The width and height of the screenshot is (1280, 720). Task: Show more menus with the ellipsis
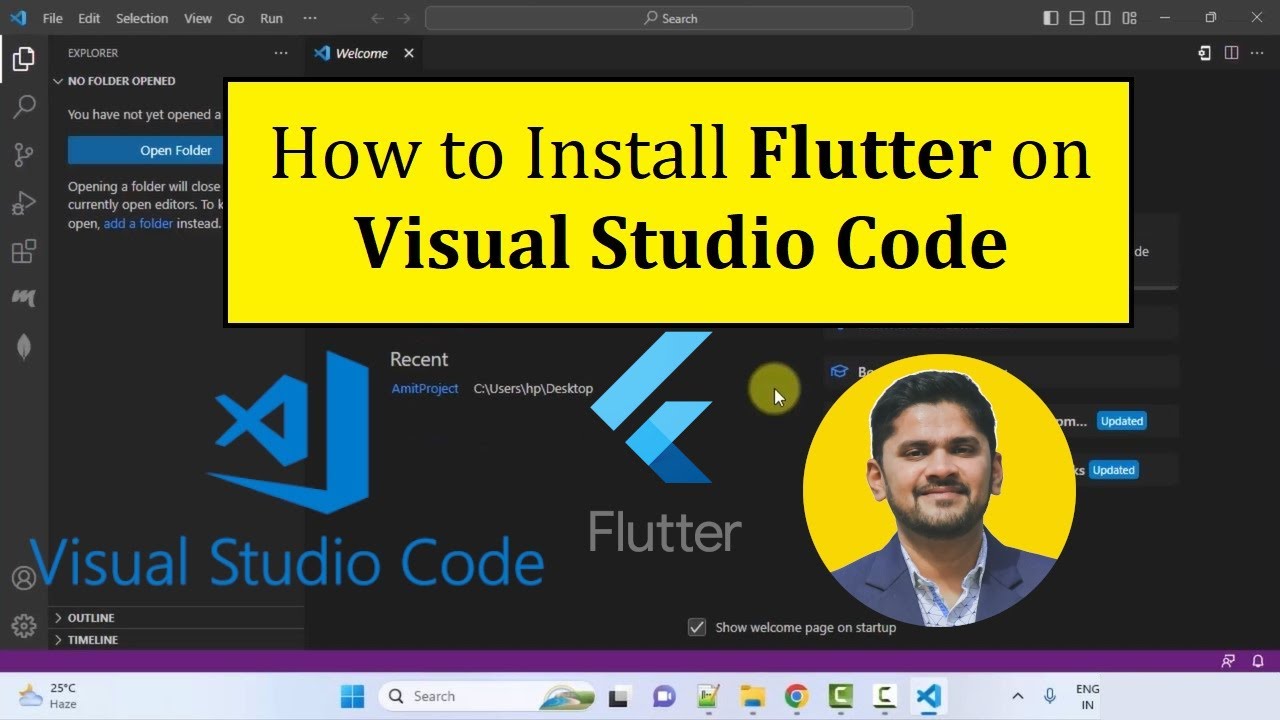pyautogui.click(x=310, y=18)
